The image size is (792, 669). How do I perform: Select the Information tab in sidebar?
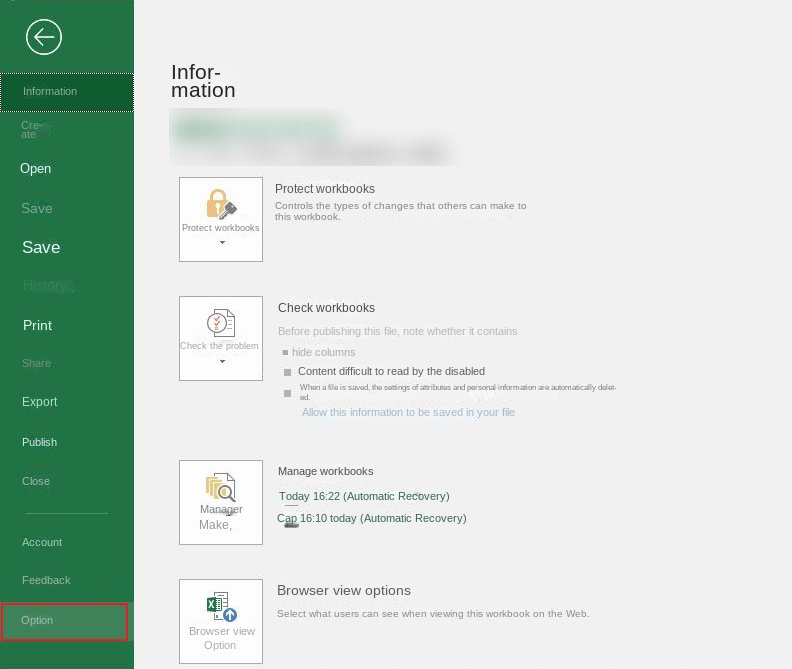pos(66,92)
